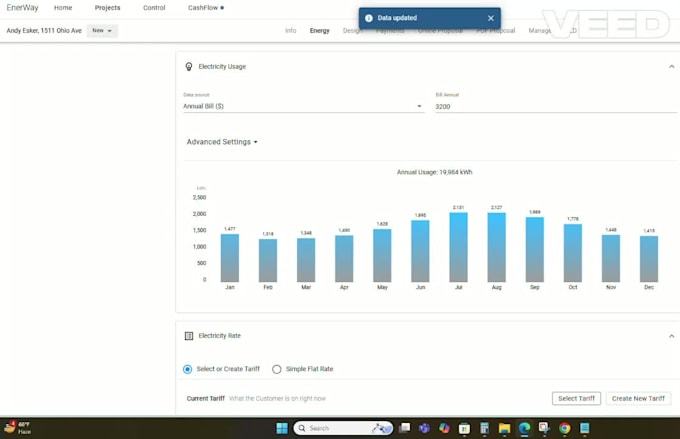Go to the Projects menu
Screen dimensions: 680x439
[107, 8]
